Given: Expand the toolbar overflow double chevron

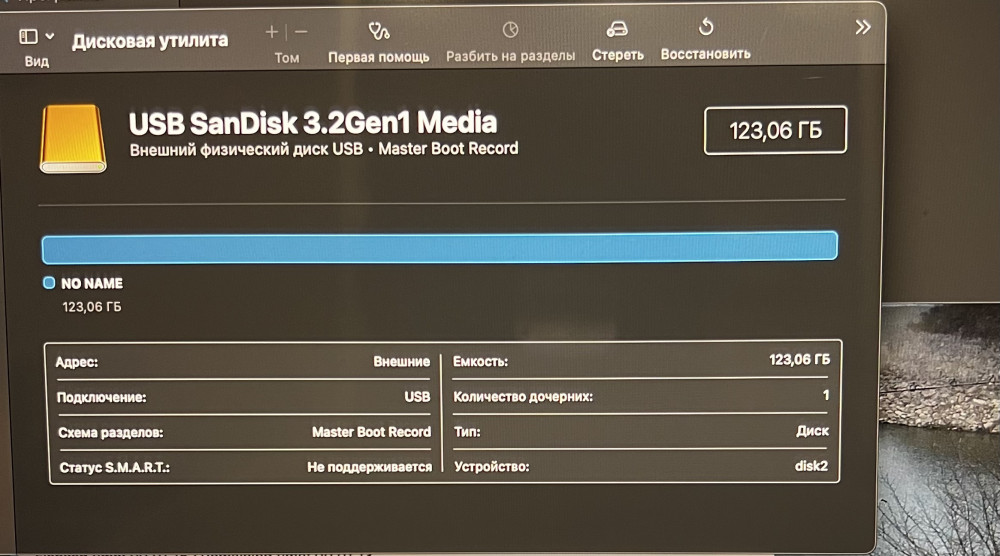Looking at the screenshot, I should coord(862,28).
